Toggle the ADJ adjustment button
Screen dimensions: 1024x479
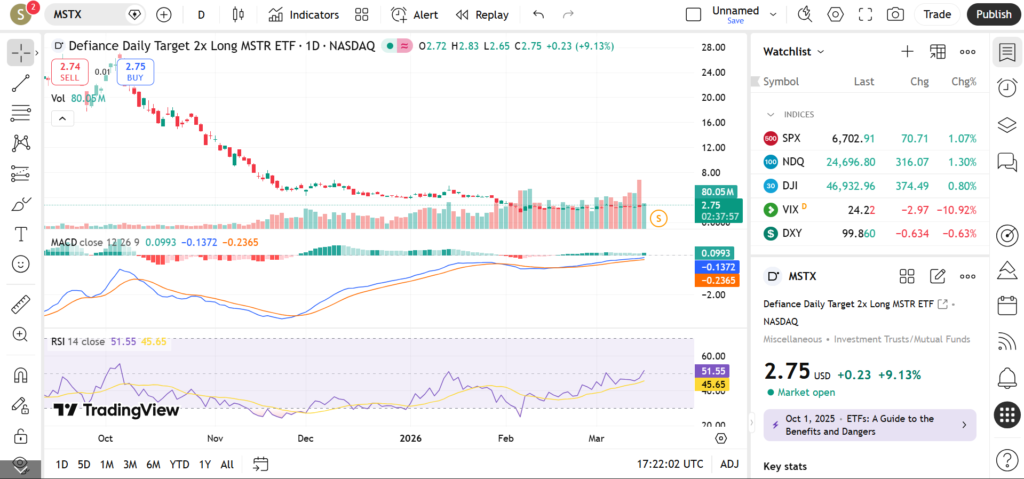pos(730,464)
